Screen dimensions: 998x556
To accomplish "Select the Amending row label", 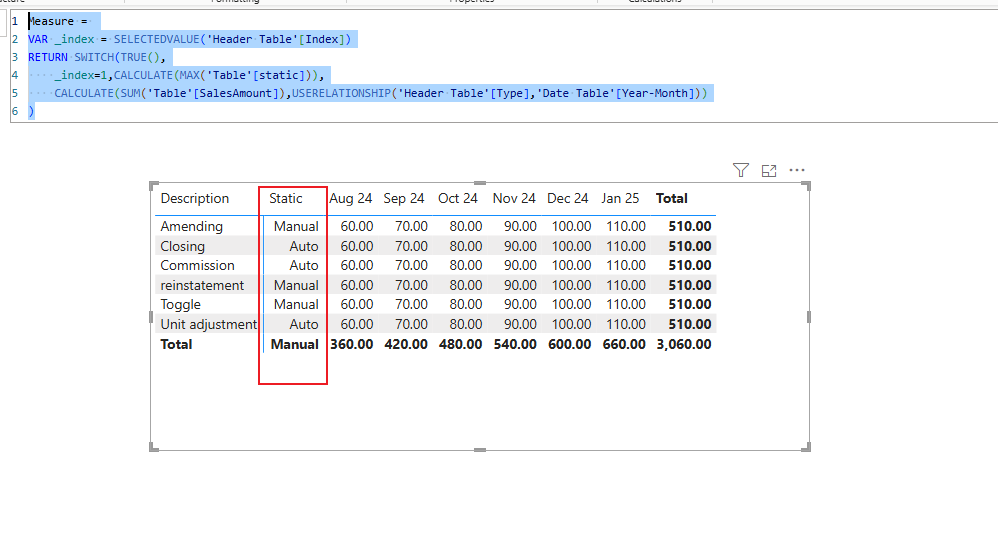I will click(192, 226).
